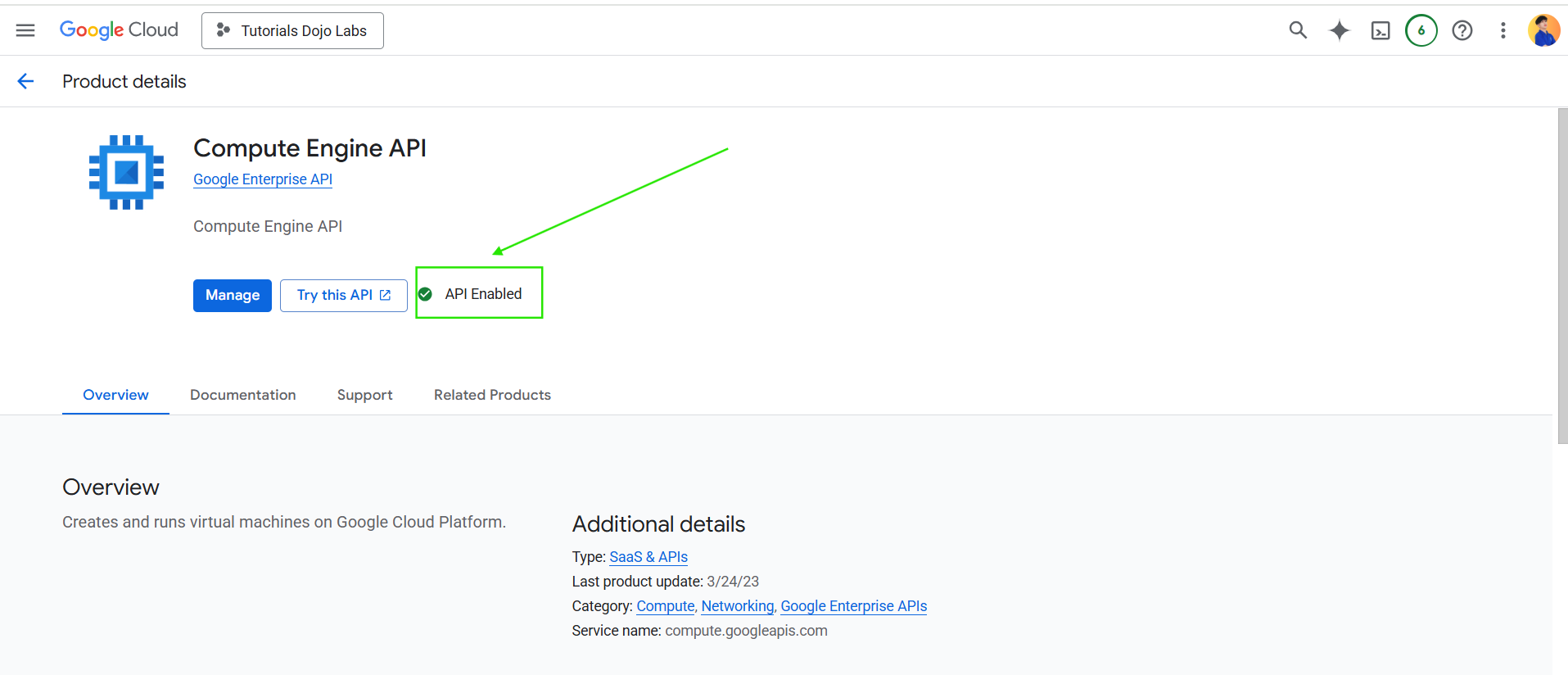Image resolution: width=1568 pixels, height=675 pixels.
Task: Follow the SaaS & APIs type link
Action: point(648,557)
